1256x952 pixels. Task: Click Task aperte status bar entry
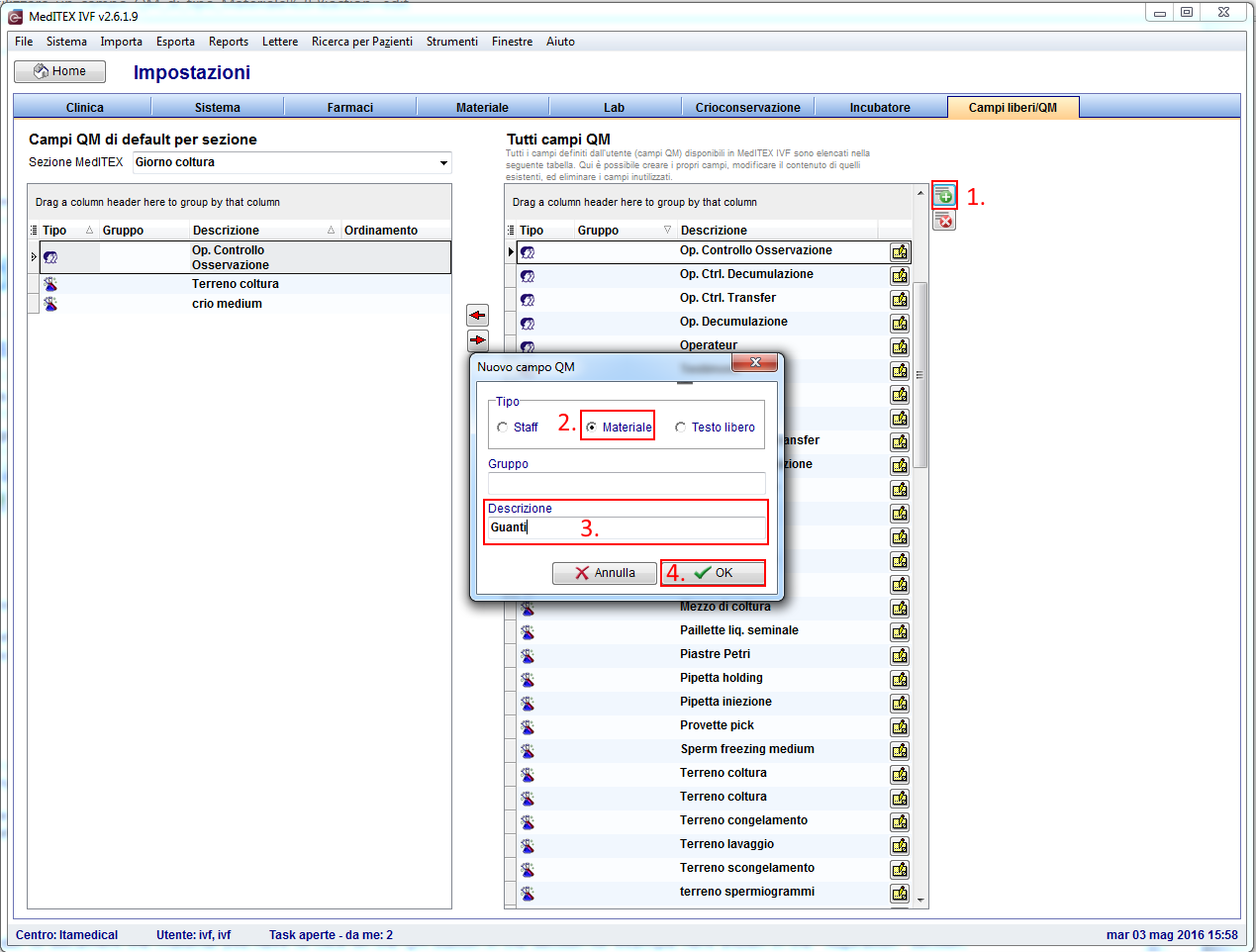pyautogui.click(x=331, y=935)
